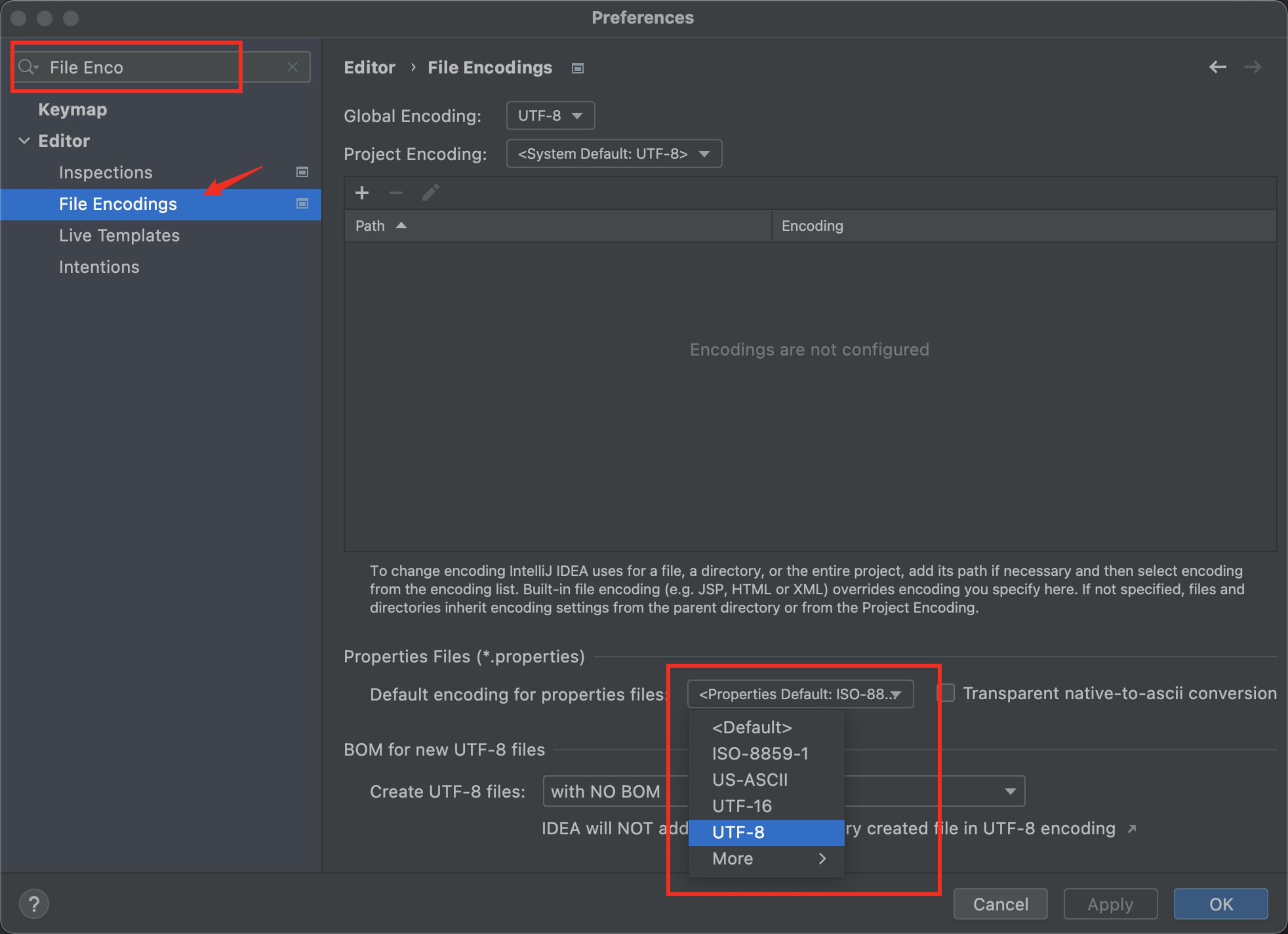Open Properties Default encoding combo box

pyautogui.click(x=800, y=694)
